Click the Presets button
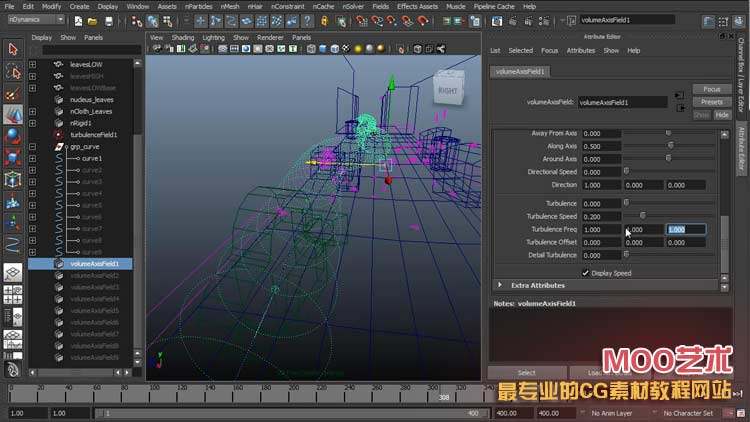The image size is (750, 422). point(711,102)
